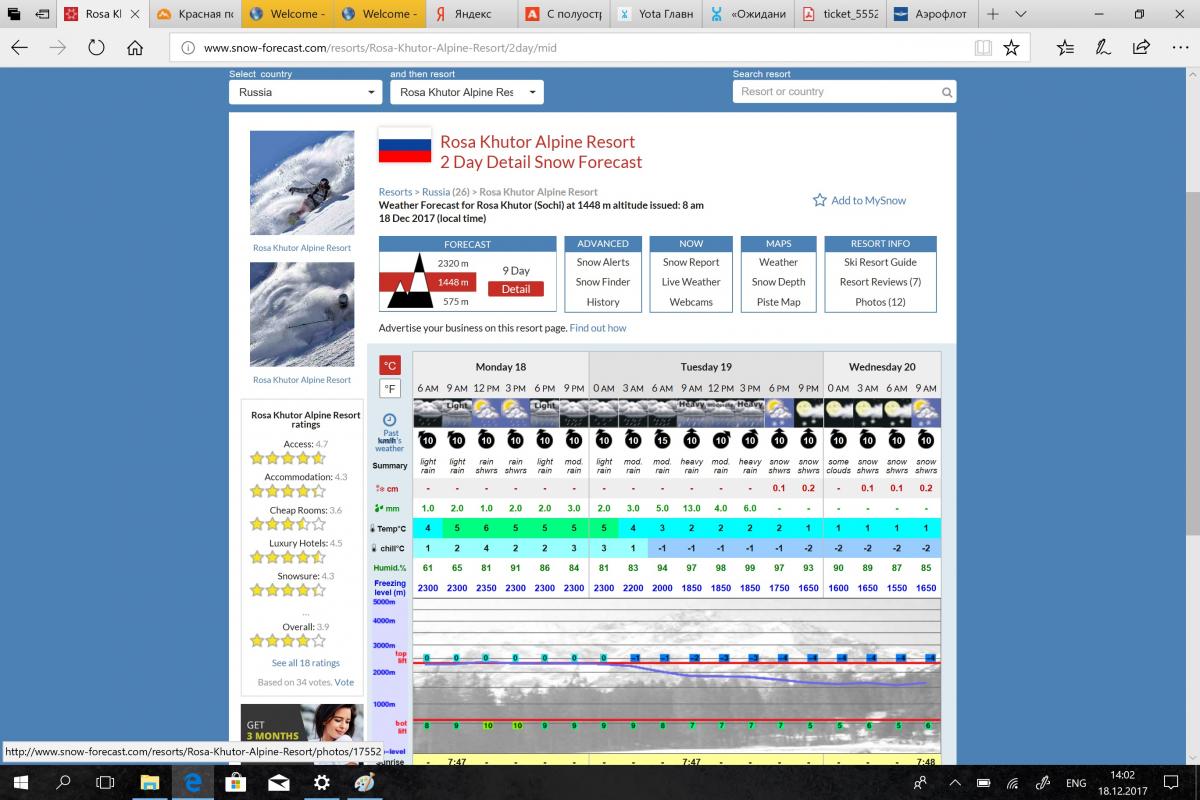This screenshot has height=800, width=1200.
Task: Add this page to favorites
Action: (x=1011, y=47)
